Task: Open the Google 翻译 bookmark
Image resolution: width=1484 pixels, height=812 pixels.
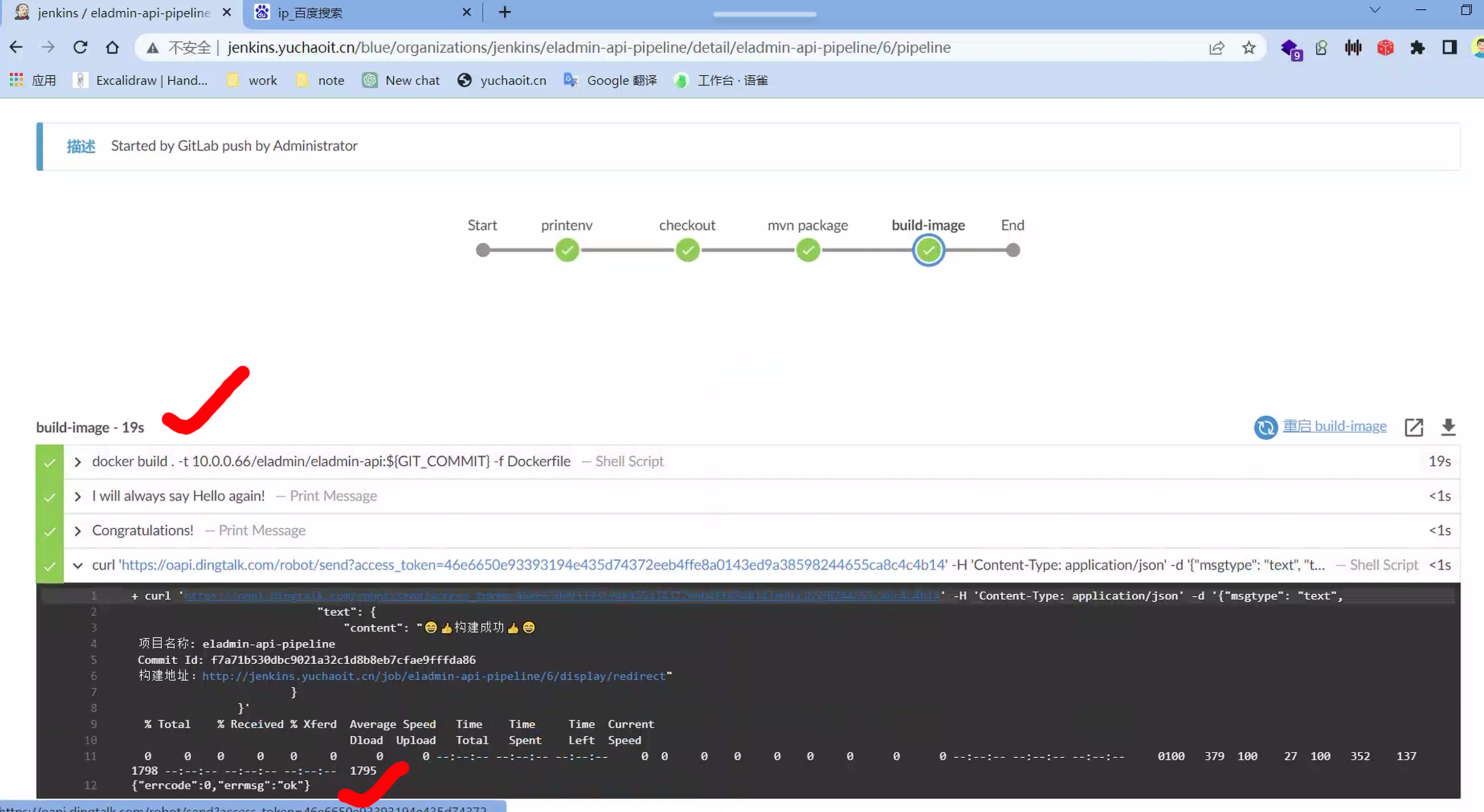Action: [611, 81]
